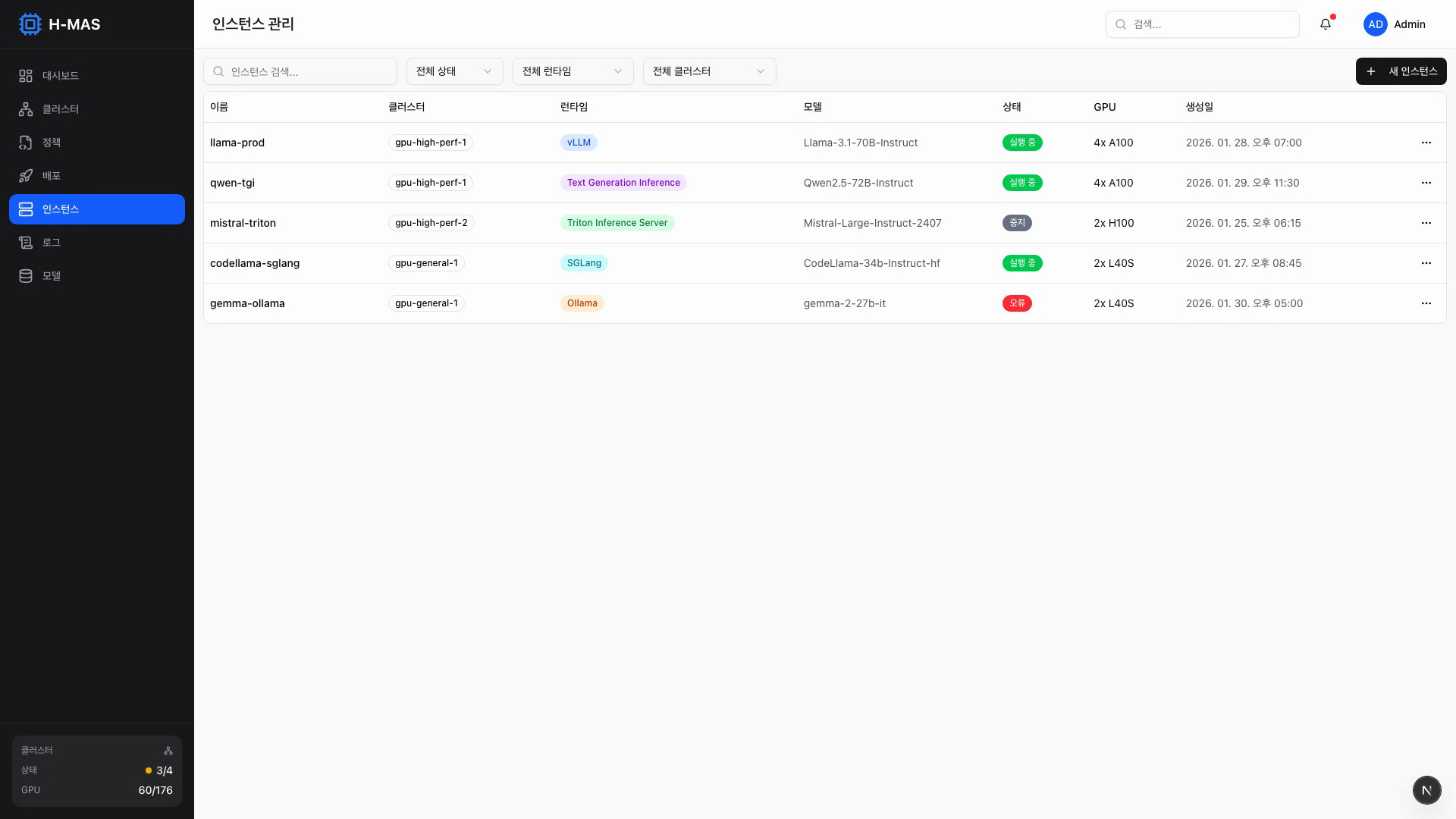The width and height of the screenshot is (1456, 819).
Task: Open more actions for llama-prod row
Action: click(x=1426, y=143)
